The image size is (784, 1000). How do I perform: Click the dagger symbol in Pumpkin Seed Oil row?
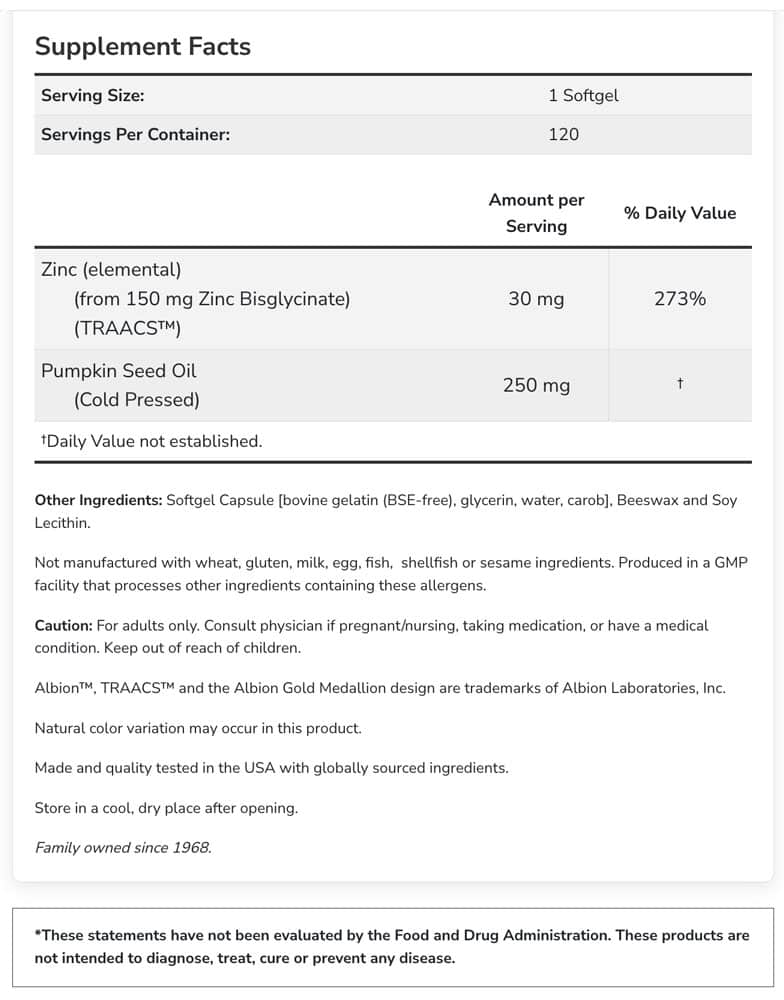[679, 384]
